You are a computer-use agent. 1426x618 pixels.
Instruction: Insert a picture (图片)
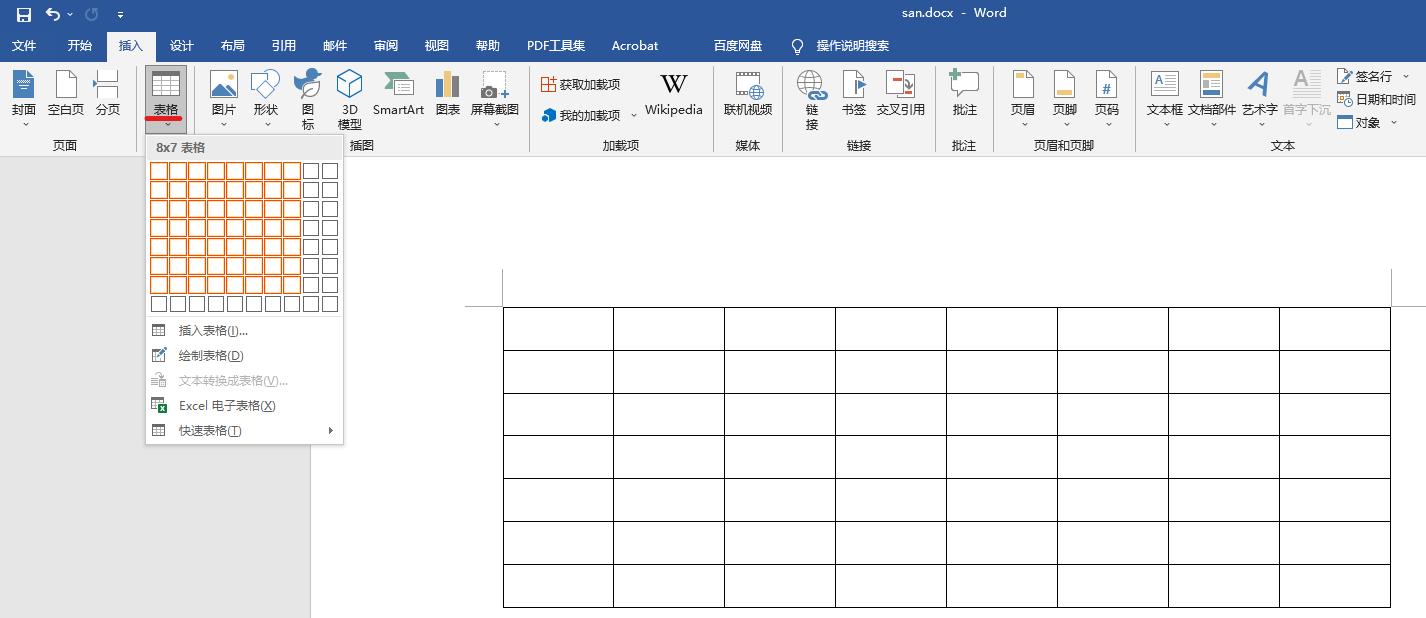coord(224,98)
